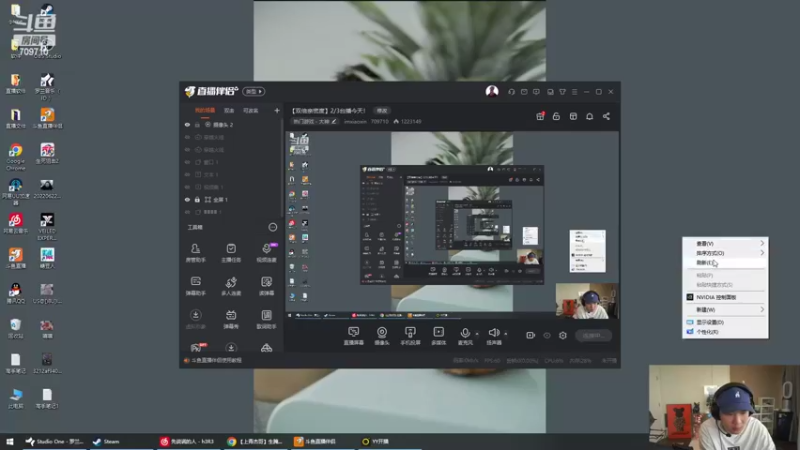Expand 查看(V) submenu arrow in context menu
The height and width of the screenshot is (450, 800).
(762, 243)
